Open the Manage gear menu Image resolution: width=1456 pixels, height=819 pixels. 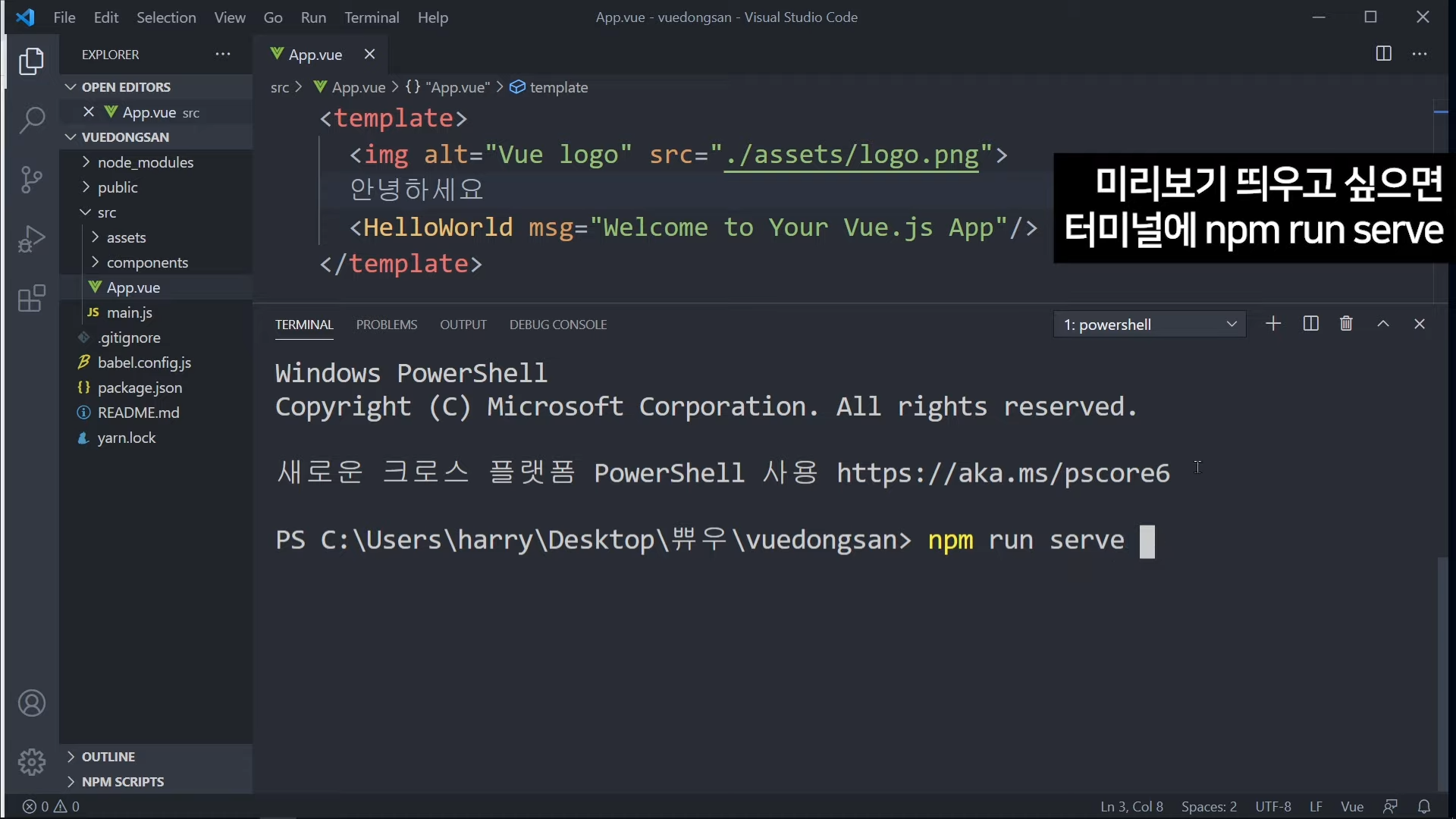(x=32, y=761)
